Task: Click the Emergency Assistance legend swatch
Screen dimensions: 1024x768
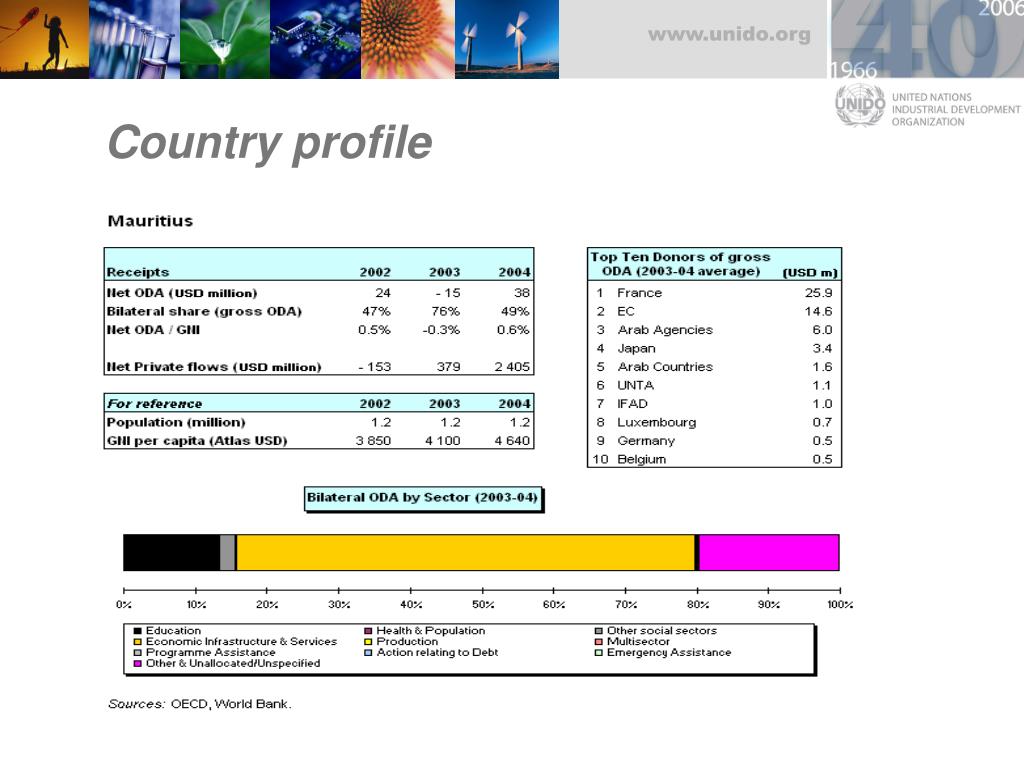Action: (x=598, y=652)
